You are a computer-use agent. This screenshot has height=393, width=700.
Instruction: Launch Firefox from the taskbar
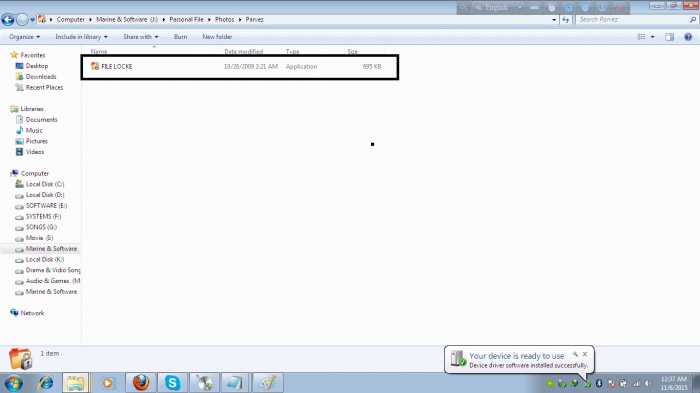click(141, 383)
